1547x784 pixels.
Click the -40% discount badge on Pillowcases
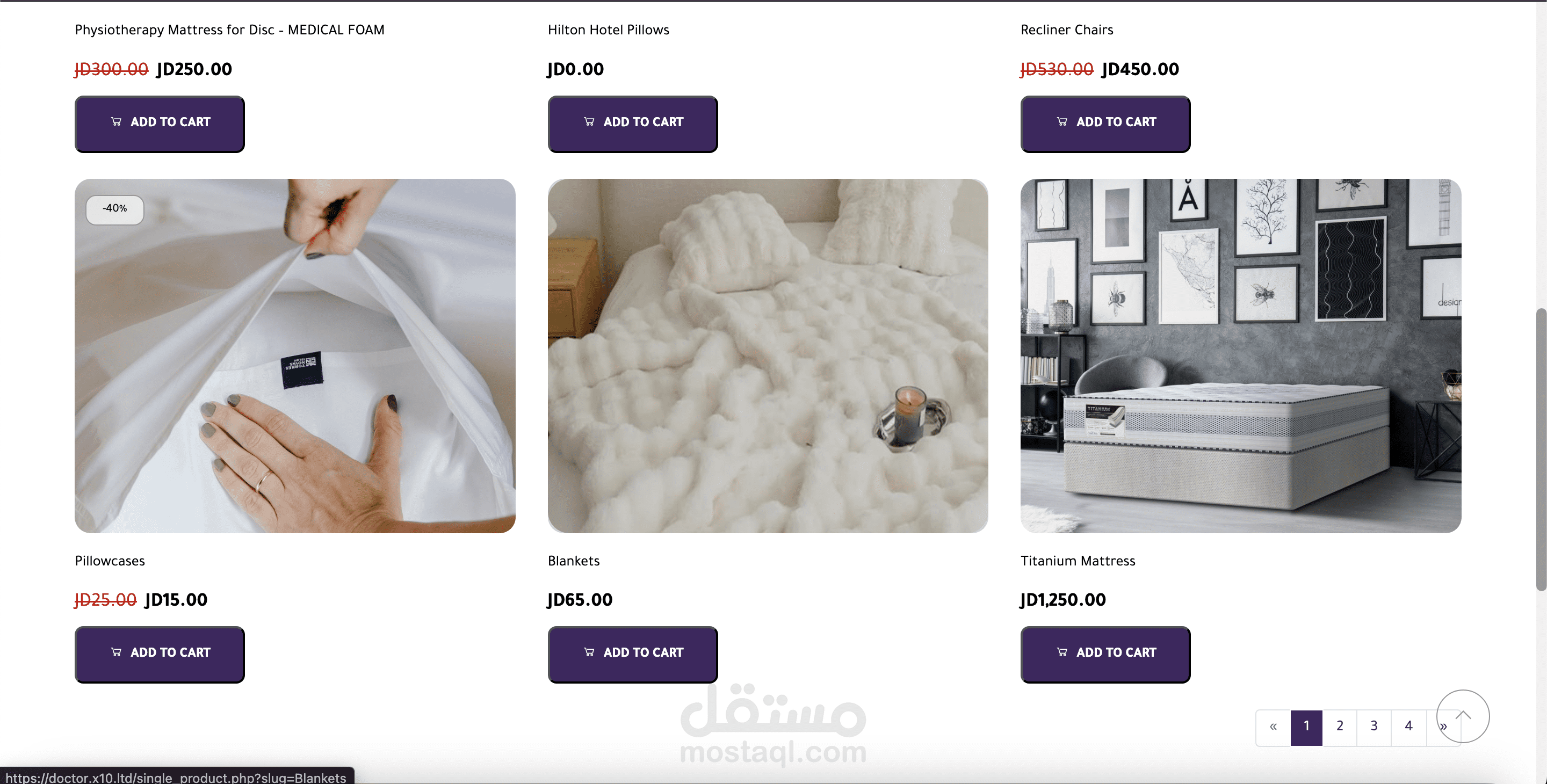pos(115,209)
